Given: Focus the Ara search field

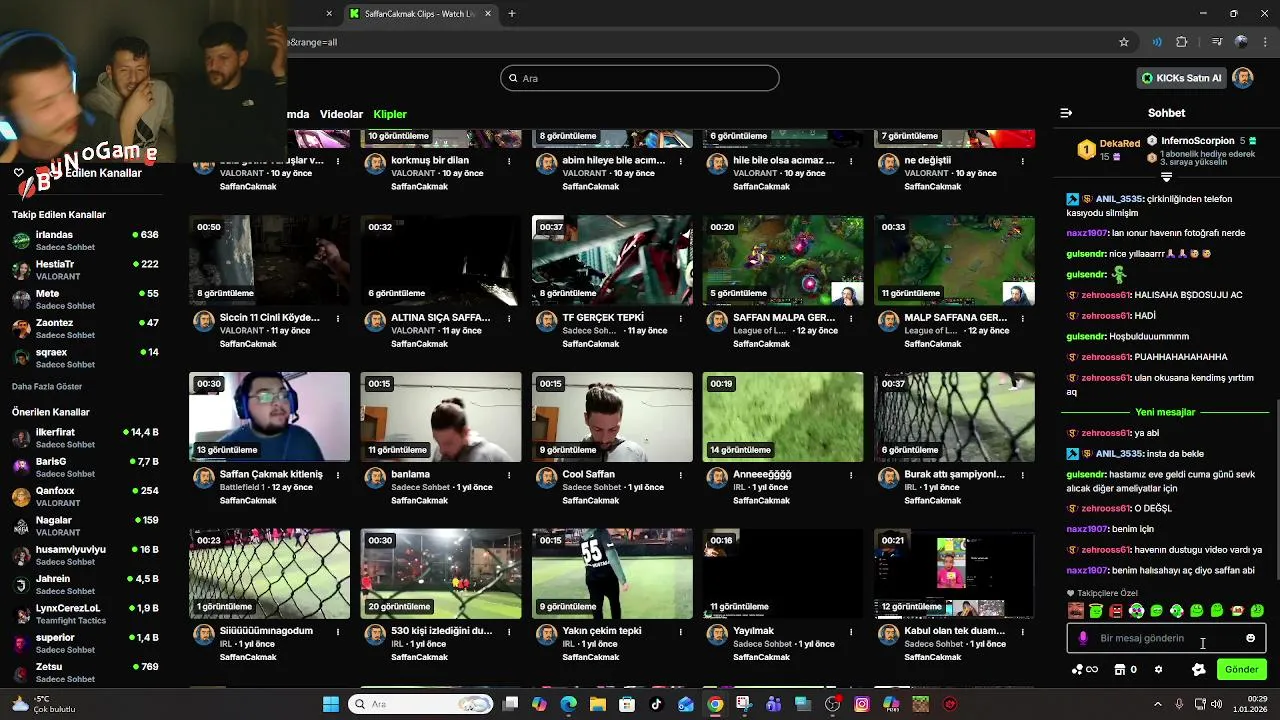Looking at the screenshot, I should (x=640, y=78).
